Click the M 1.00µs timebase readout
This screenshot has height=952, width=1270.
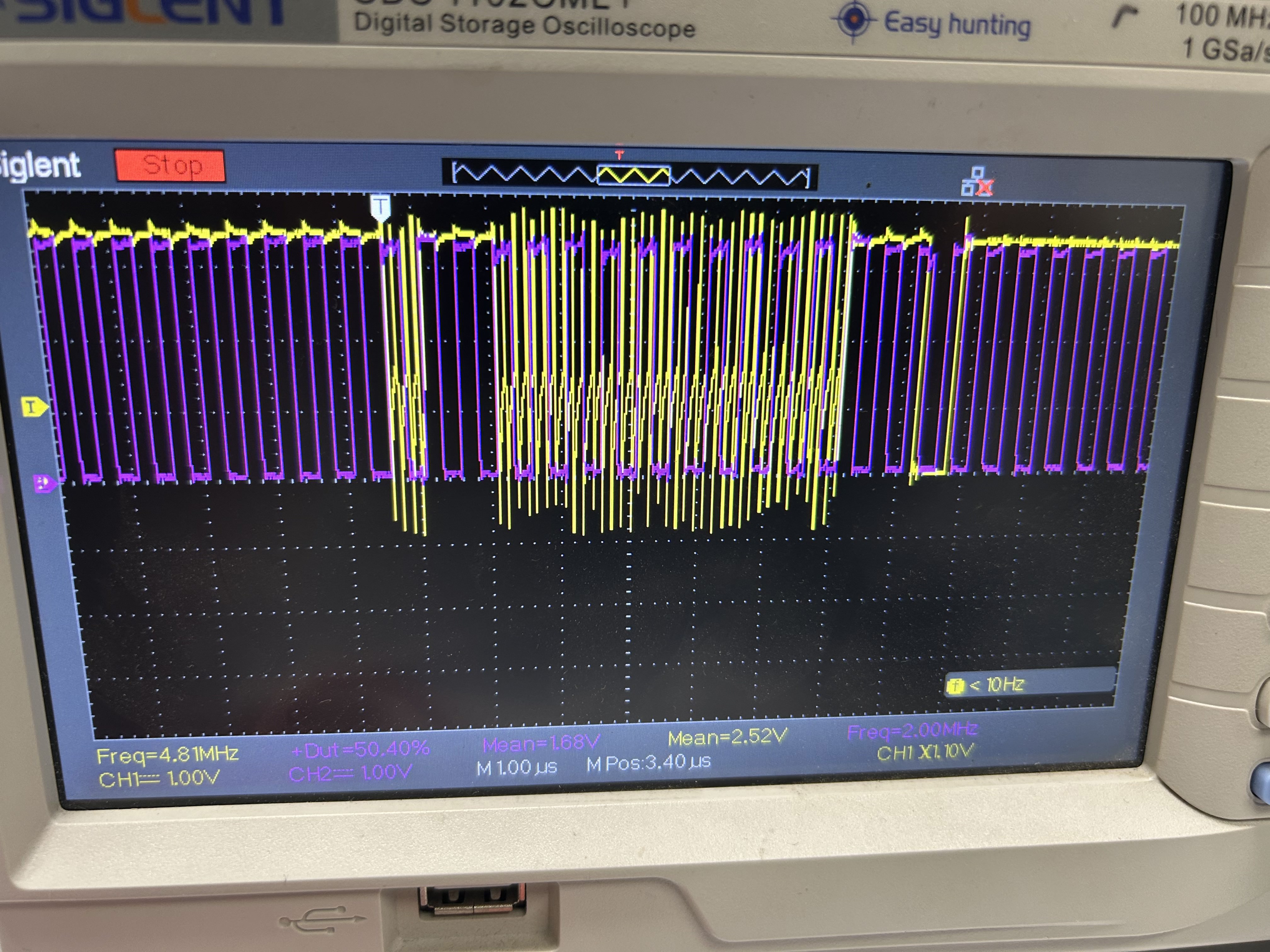[517, 767]
